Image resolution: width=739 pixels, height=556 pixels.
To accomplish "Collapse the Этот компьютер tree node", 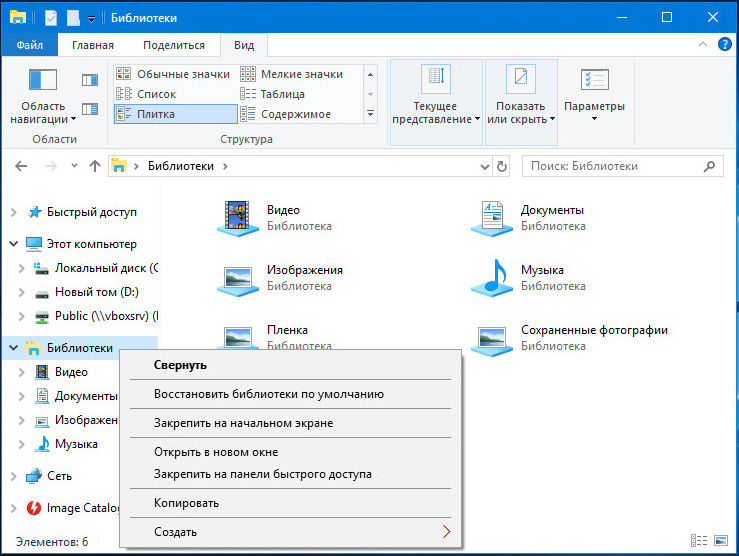I will coord(13,244).
